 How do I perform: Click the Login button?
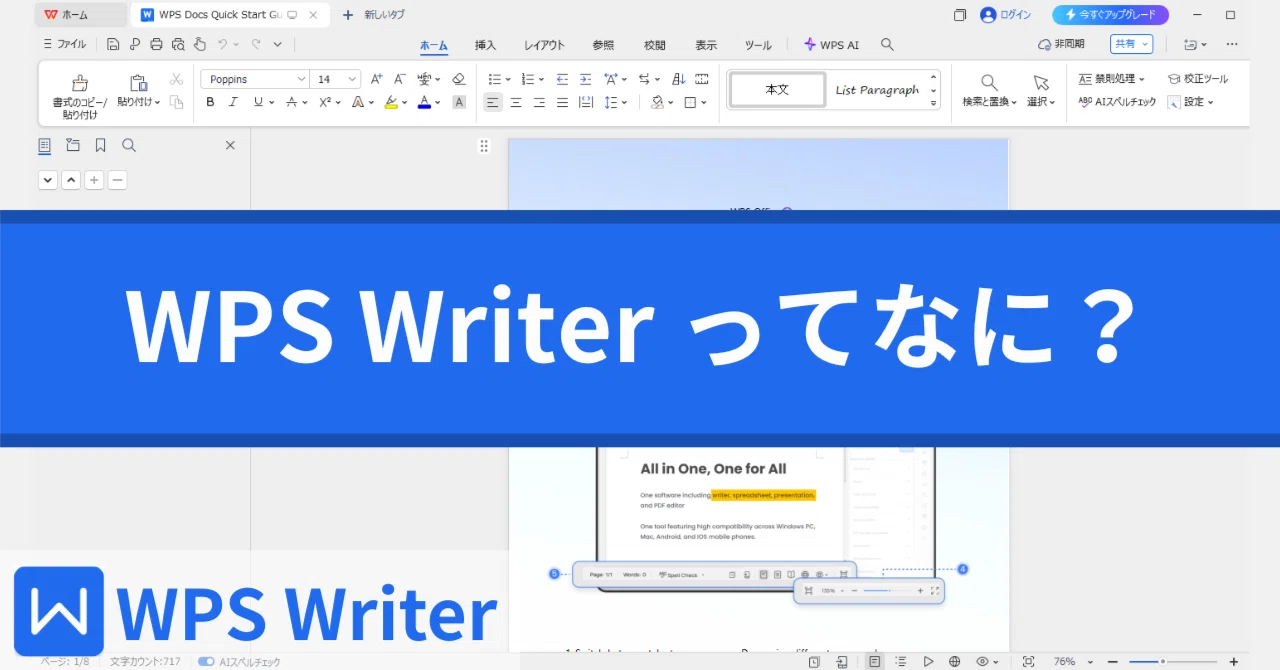pos(1005,15)
